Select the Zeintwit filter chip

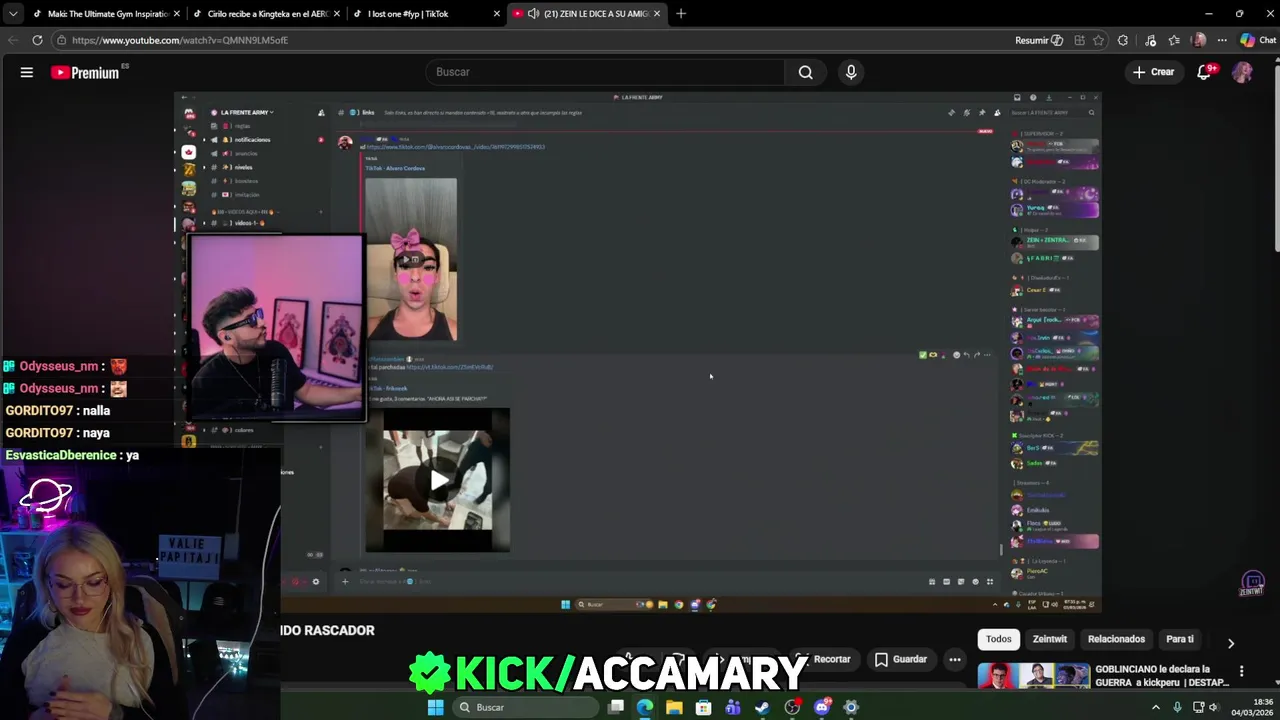point(1049,639)
